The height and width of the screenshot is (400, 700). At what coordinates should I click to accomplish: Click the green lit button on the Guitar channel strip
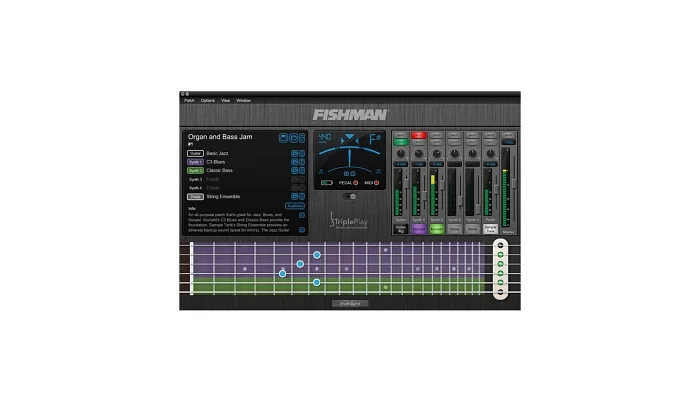pyautogui.click(x=401, y=142)
